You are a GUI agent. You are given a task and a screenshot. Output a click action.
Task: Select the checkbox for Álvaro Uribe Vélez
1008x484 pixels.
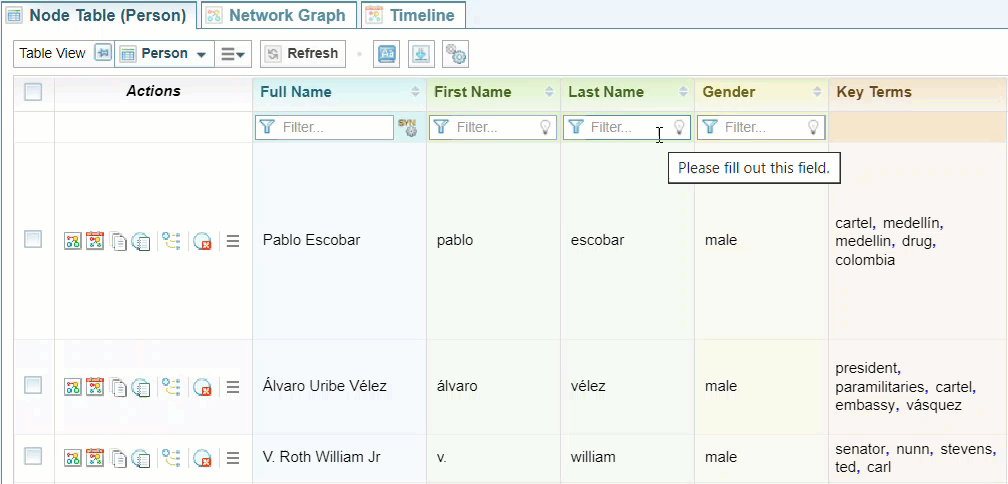33,386
